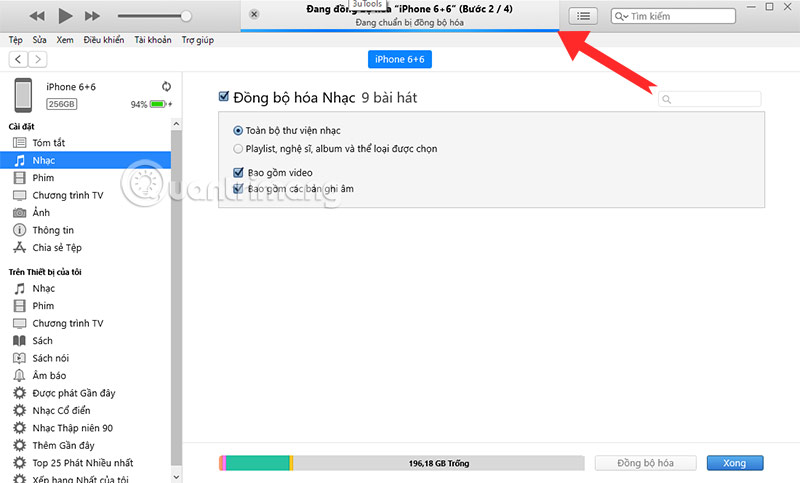Viewport: 800px width, 483px height.
Task: Open the list view button
Action: point(583,16)
